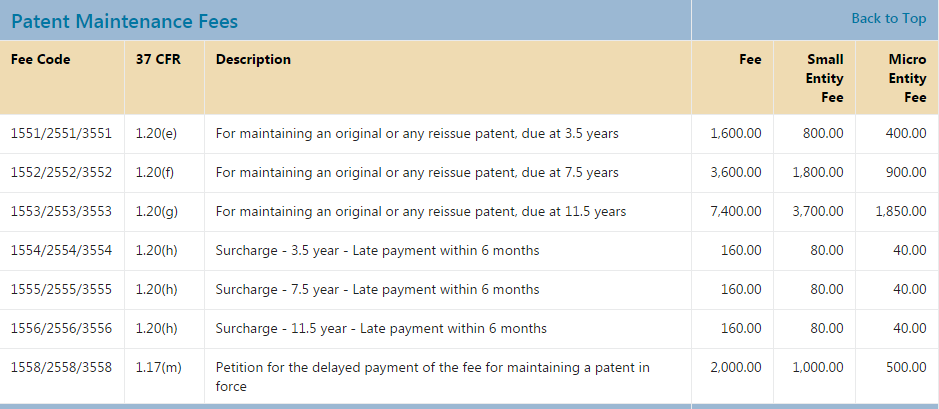This screenshot has height=409, width=939.
Task: Select the 37 CFR column header
Action: click(x=158, y=59)
